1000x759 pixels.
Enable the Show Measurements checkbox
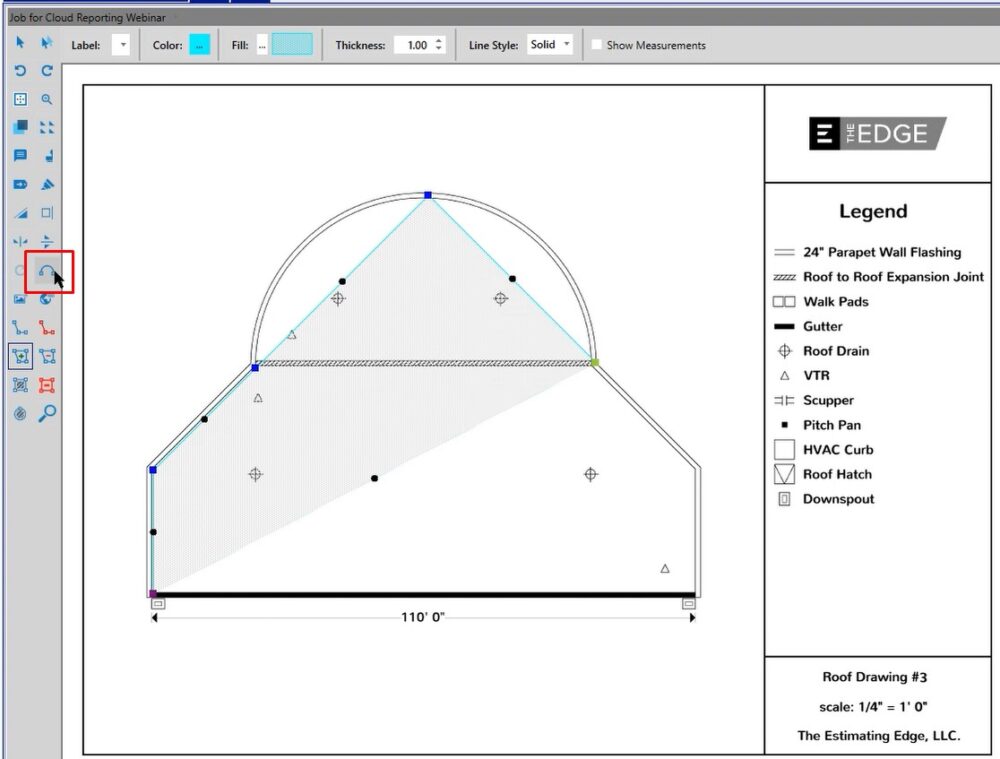597,44
